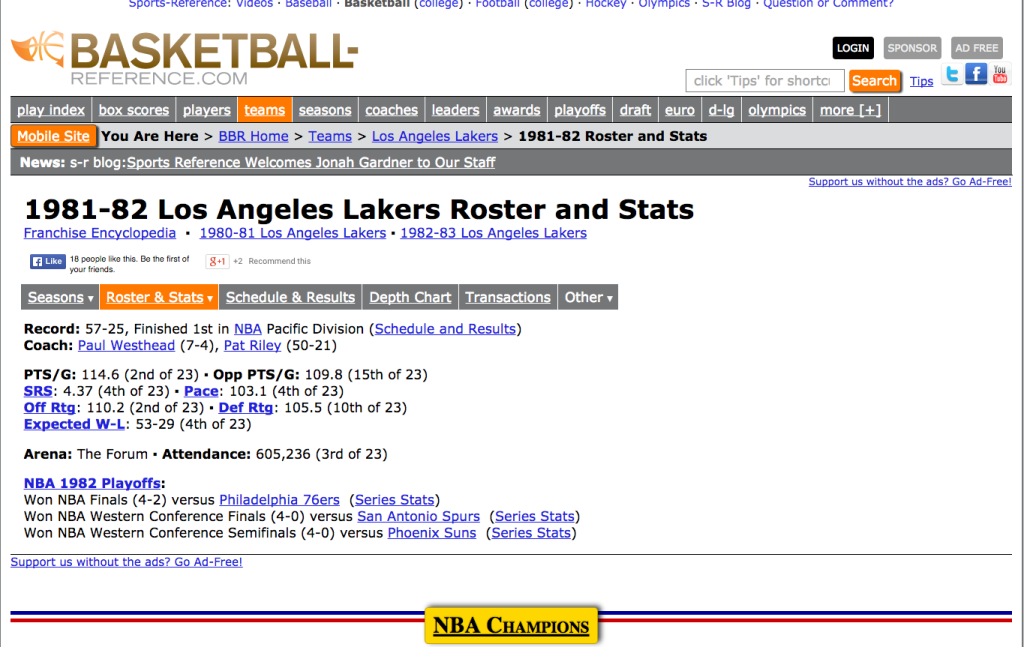Switch to Depth Chart tab
Image resolution: width=1024 pixels, height=647 pixels.
(410, 298)
